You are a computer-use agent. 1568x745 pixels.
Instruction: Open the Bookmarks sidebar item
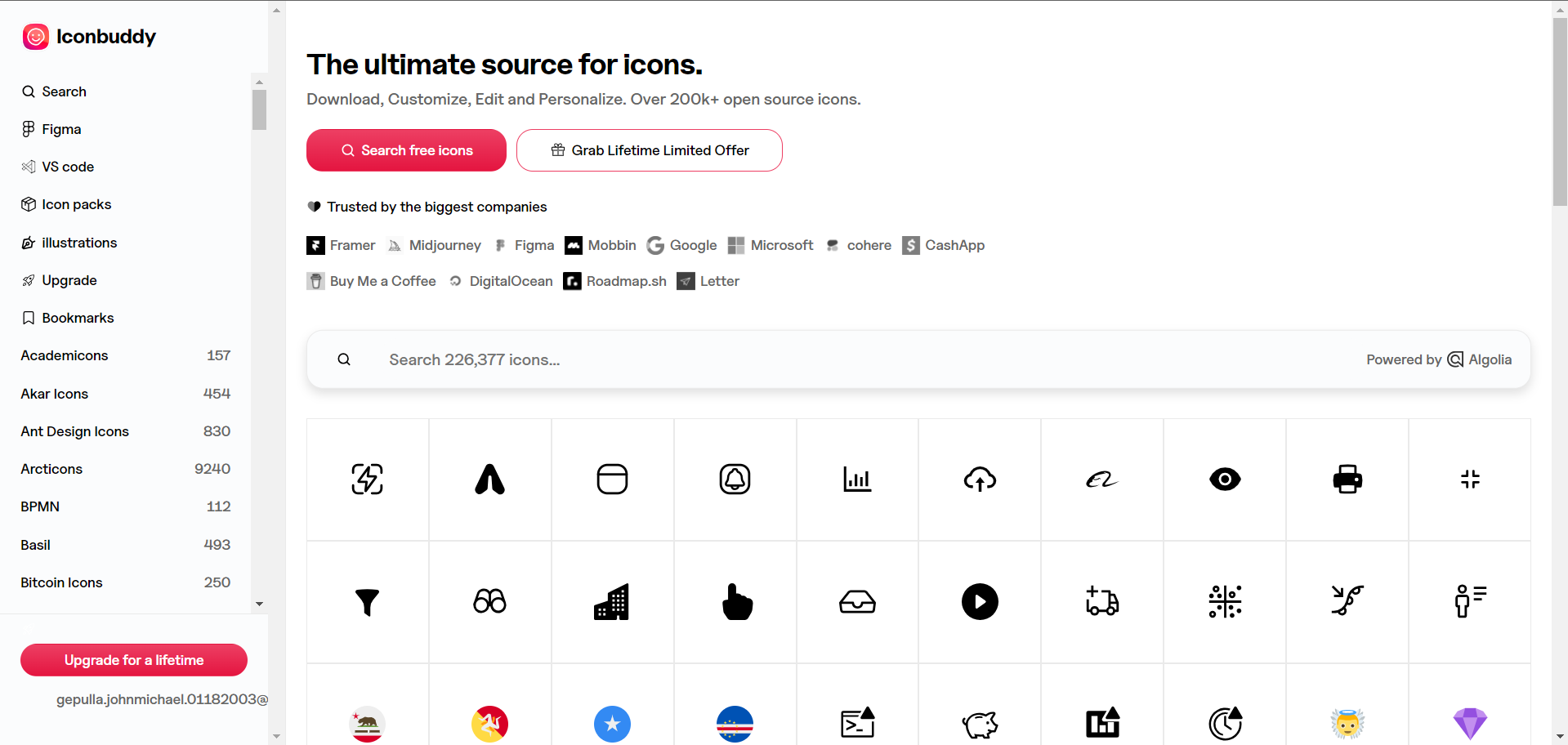(x=78, y=318)
